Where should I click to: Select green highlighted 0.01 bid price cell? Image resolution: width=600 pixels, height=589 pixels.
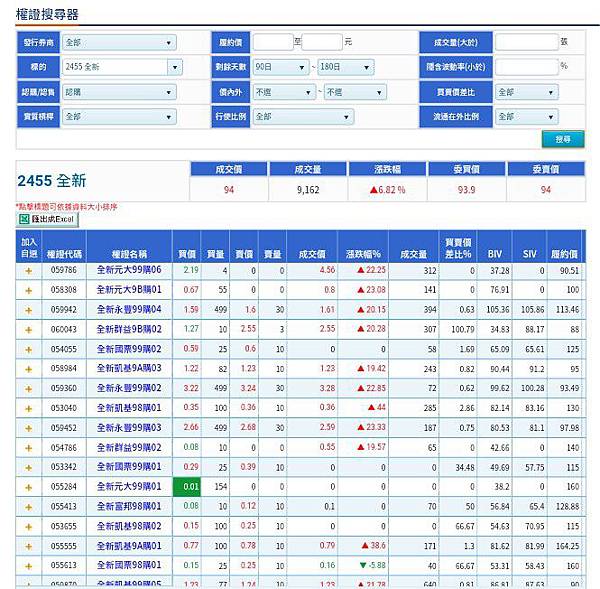[187, 487]
